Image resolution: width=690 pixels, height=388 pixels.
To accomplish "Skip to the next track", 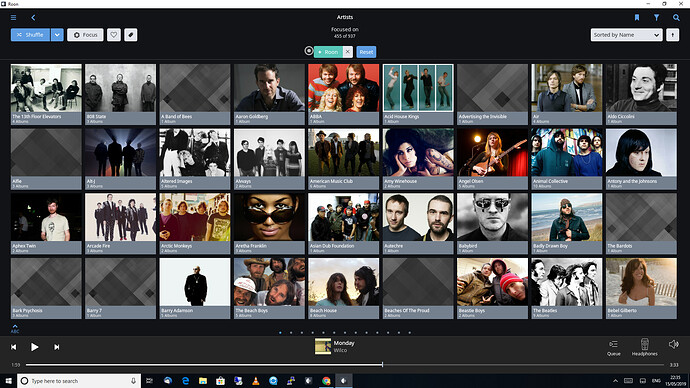I will (x=56, y=347).
